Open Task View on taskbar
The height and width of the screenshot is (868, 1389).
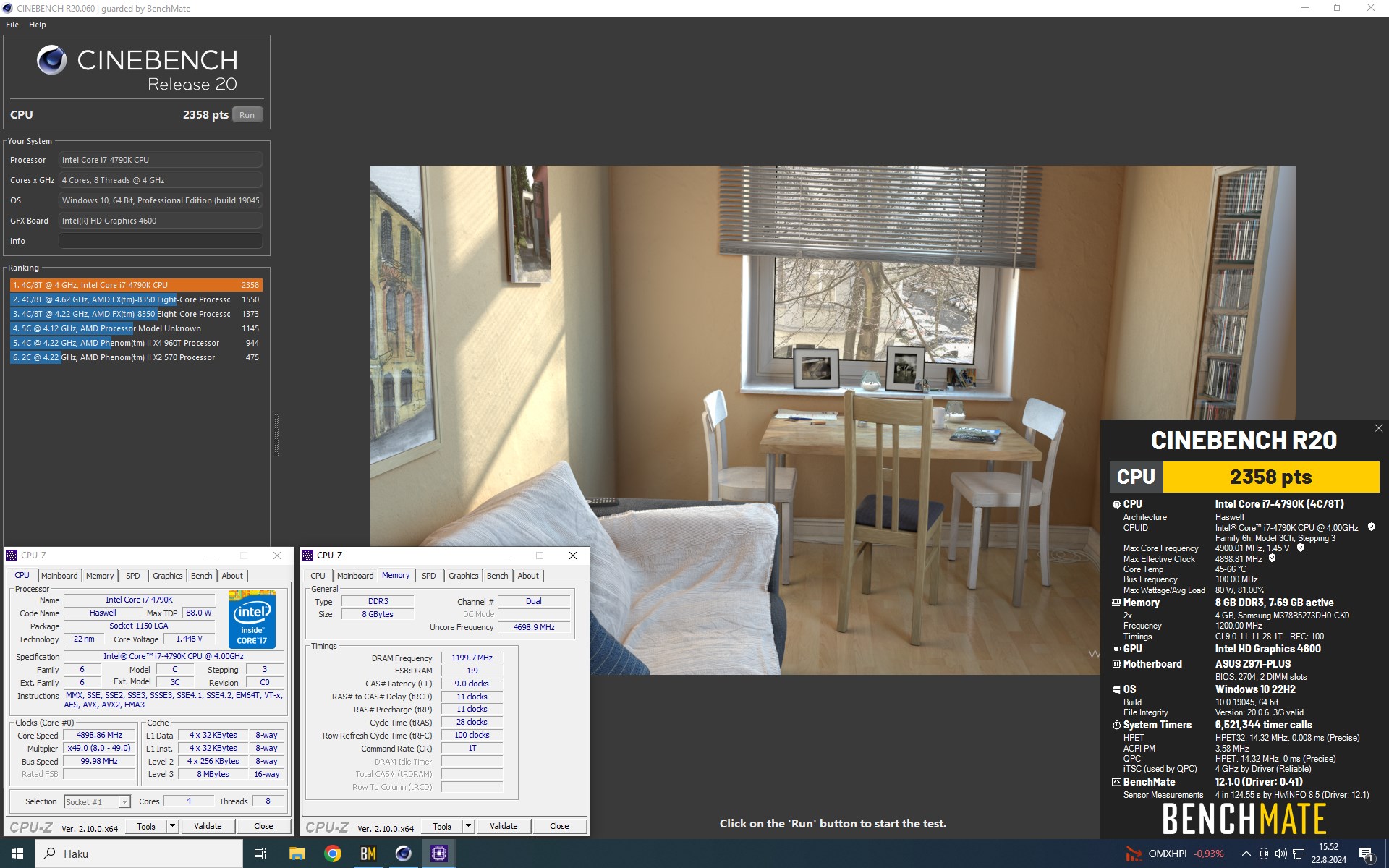tap(260, 854)
